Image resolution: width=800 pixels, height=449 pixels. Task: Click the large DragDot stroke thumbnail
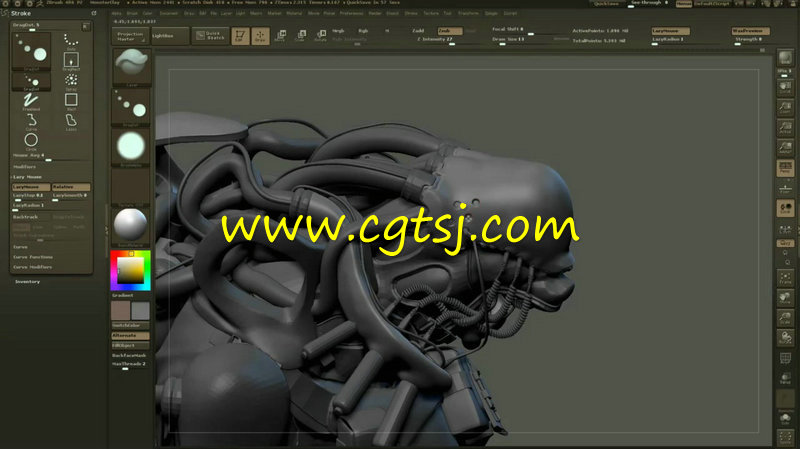coord(31,51)
